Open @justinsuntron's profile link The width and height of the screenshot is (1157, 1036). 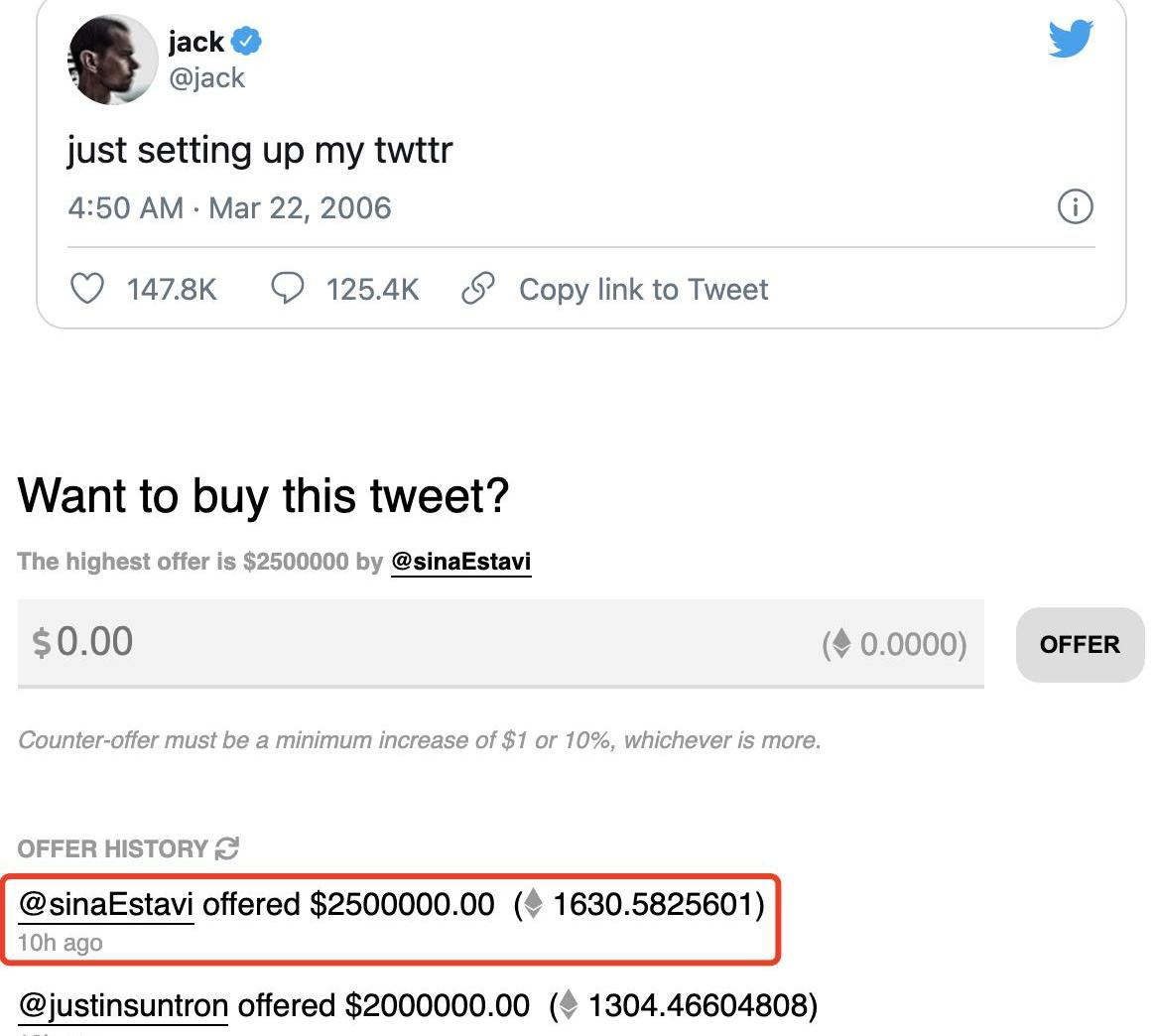coord(124,1005)
